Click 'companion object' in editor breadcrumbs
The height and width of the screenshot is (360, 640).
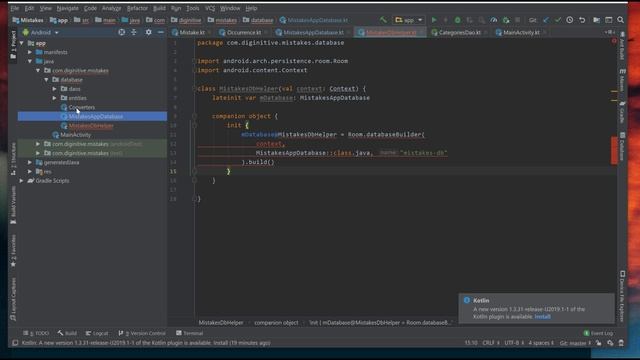276,322
